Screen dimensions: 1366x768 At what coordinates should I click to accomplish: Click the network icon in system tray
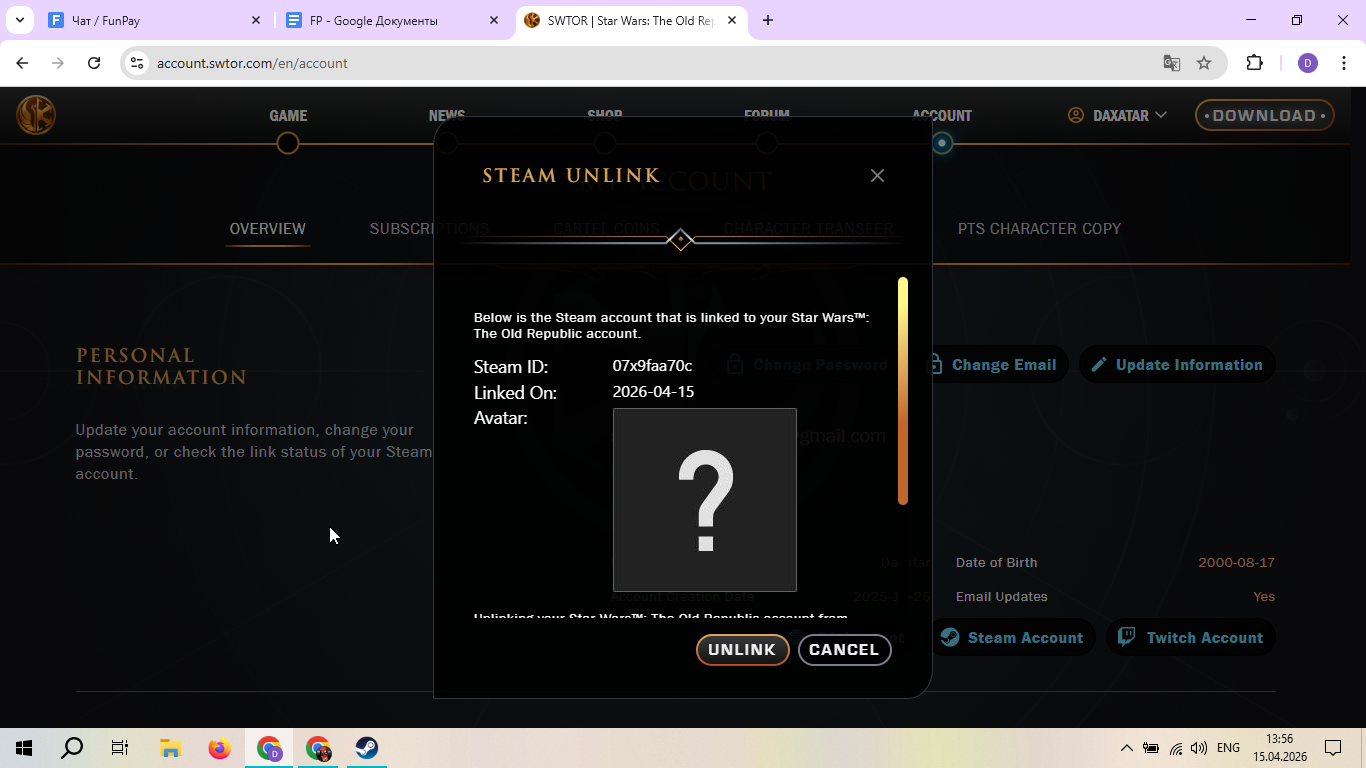point(1176,748)
